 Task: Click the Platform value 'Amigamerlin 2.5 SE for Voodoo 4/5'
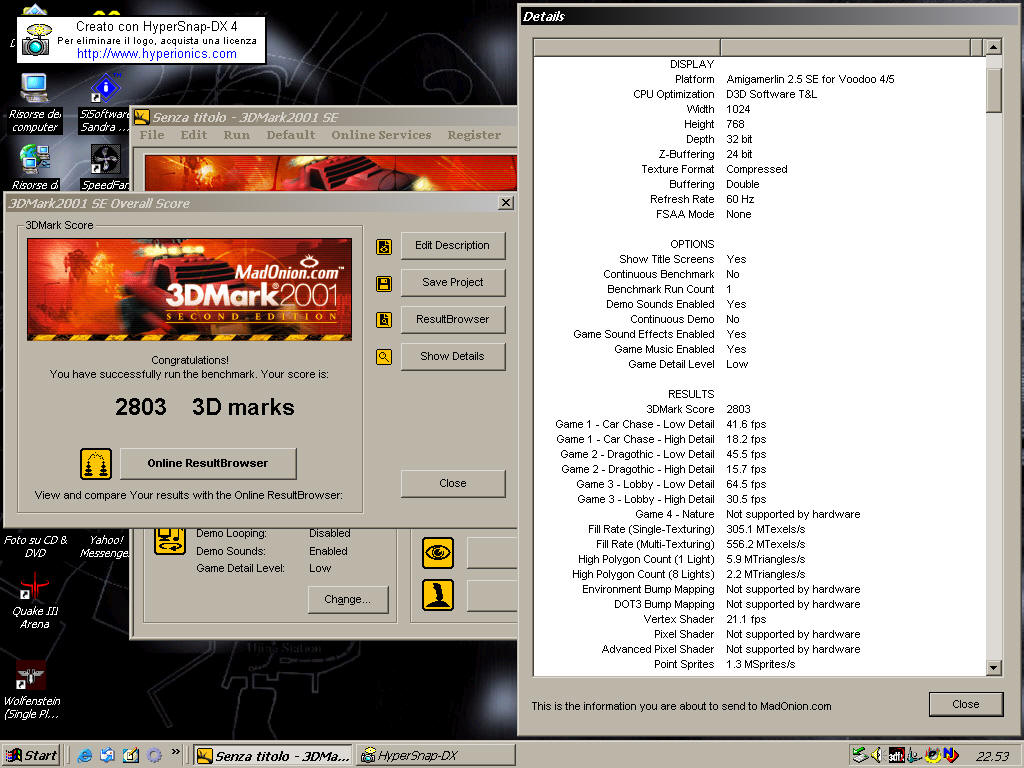coord(810,79)
